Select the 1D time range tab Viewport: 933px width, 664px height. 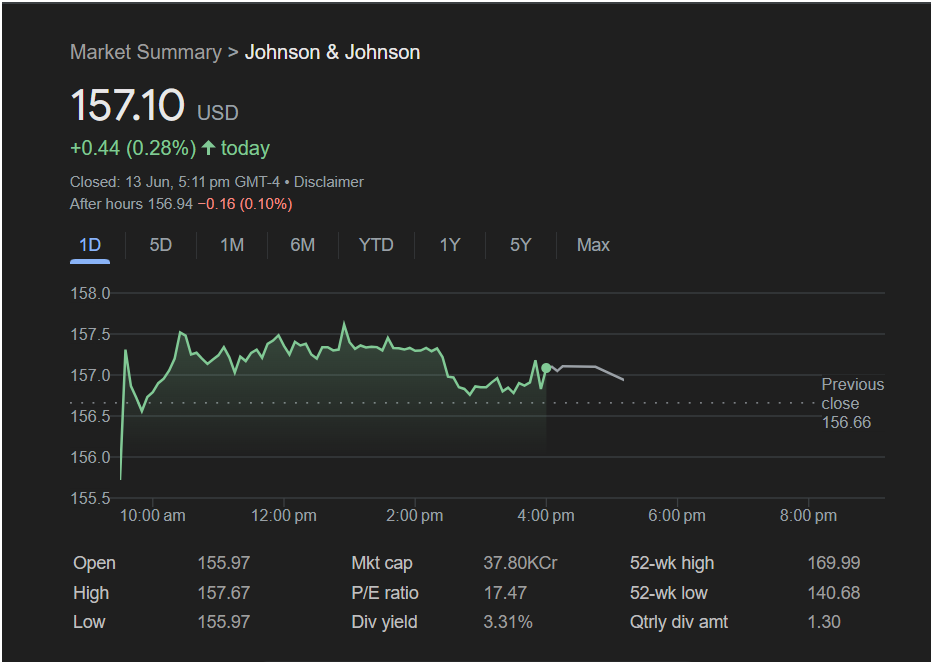point(90,245)
